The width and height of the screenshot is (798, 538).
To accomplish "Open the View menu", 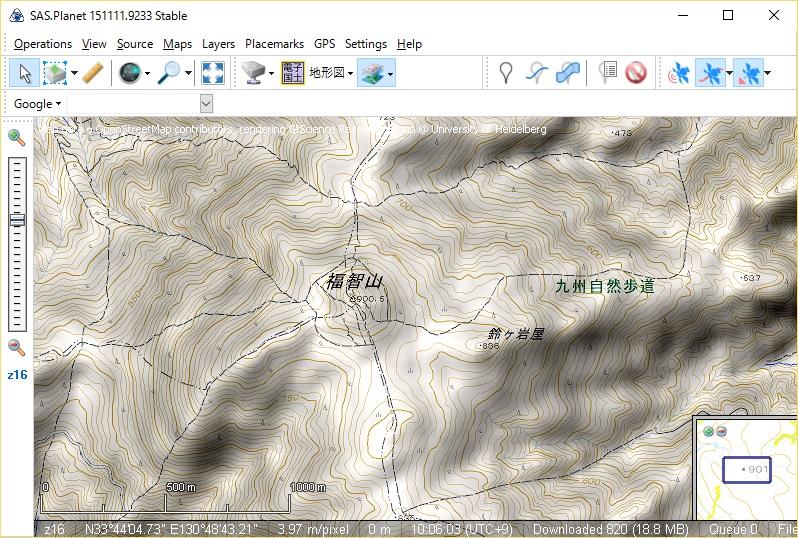I will 94,44.
